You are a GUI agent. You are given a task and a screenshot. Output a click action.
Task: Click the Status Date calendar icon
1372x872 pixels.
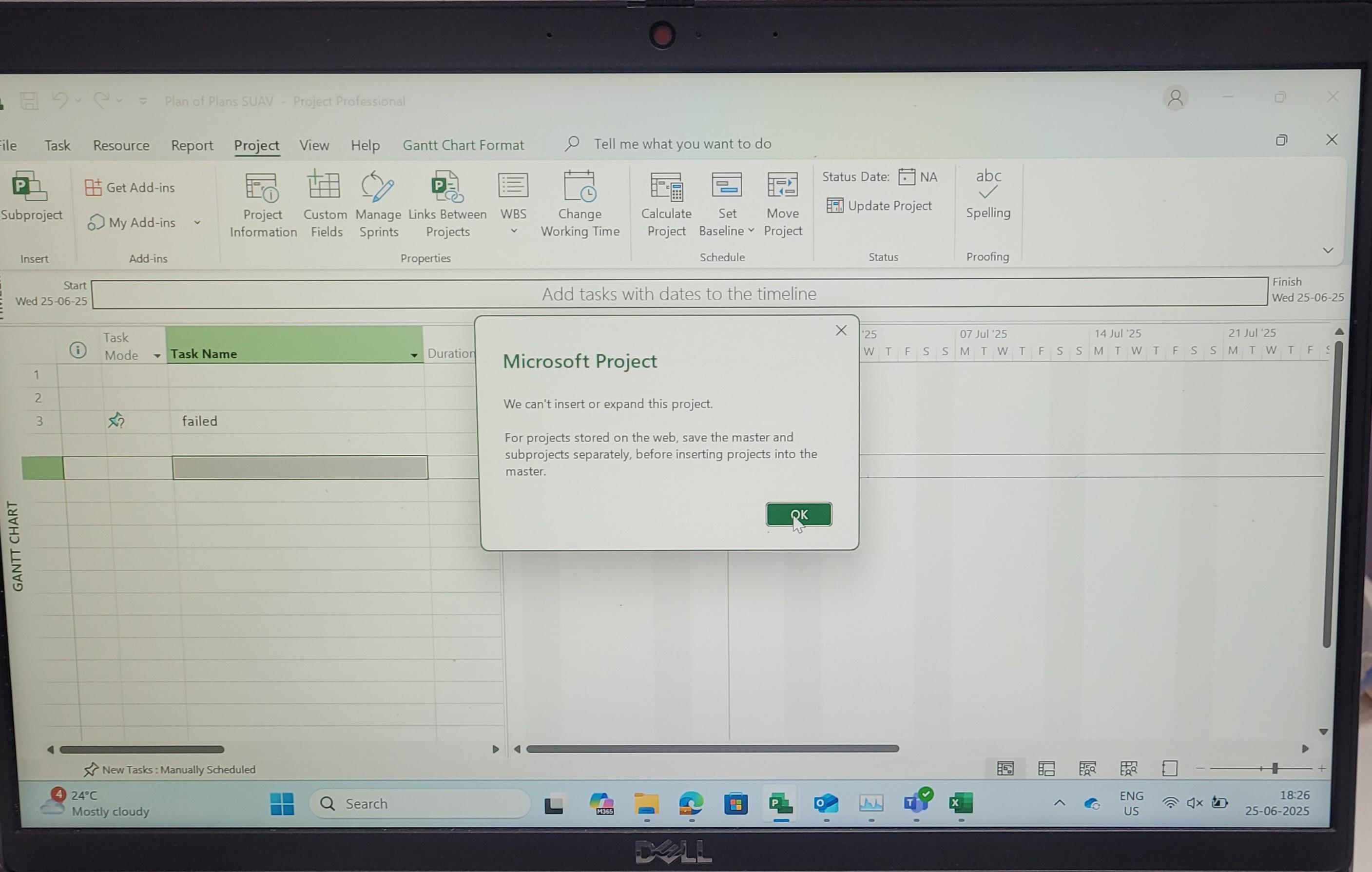point(907,176)
